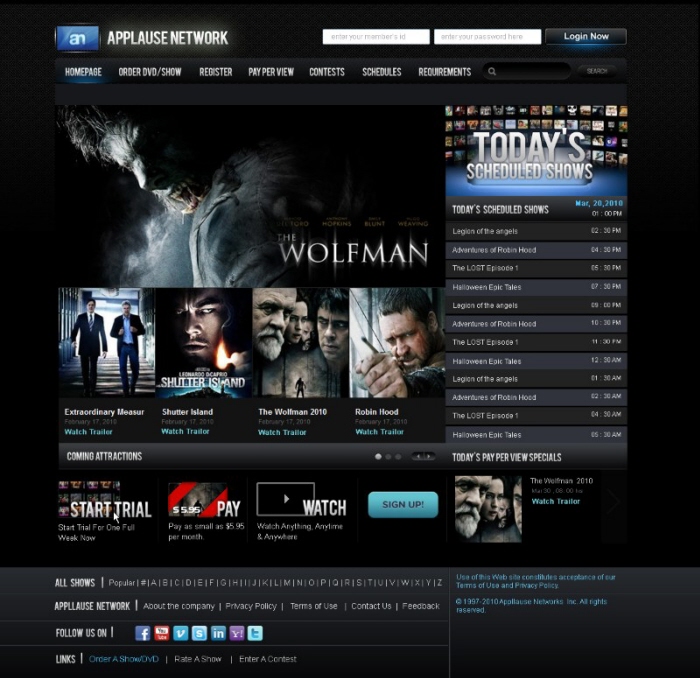
Task: Open the Schedules menu item
Action: [382, 72]
